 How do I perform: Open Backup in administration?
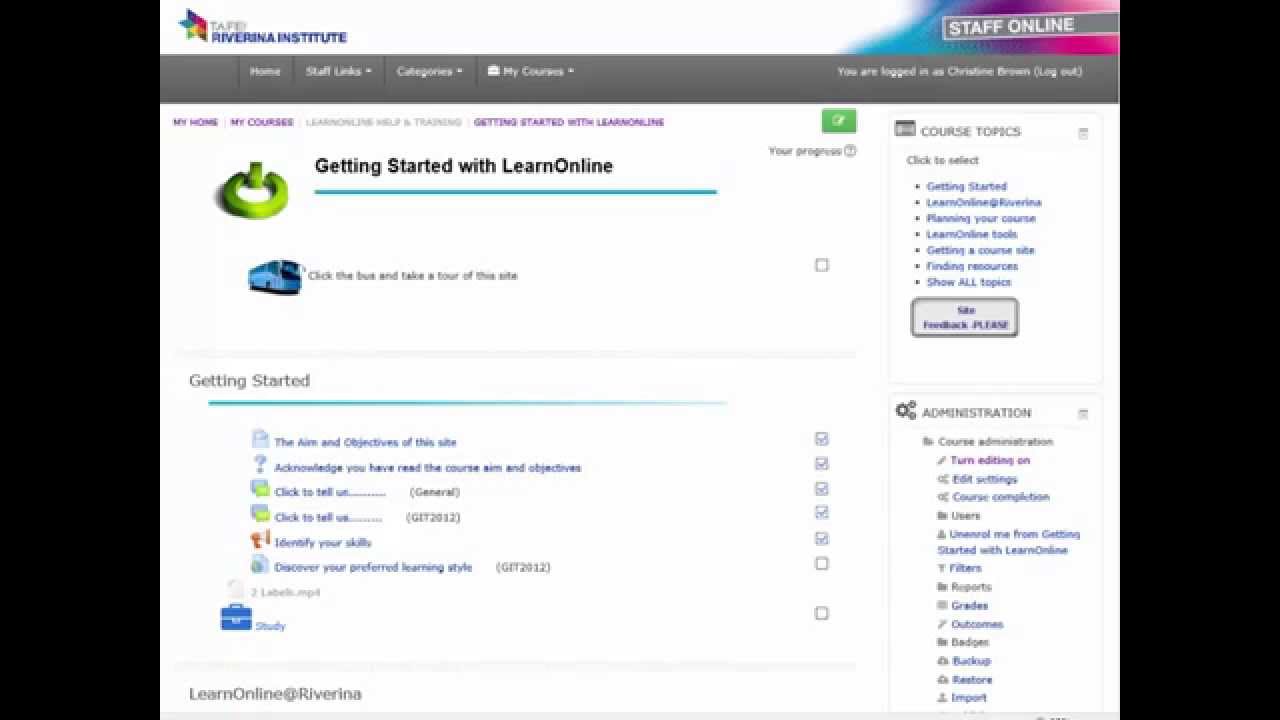971,661
